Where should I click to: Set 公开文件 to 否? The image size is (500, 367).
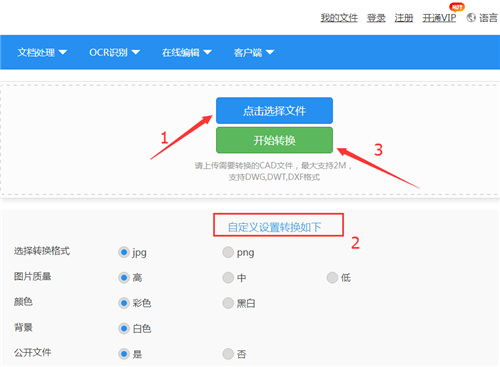[228, 354]
